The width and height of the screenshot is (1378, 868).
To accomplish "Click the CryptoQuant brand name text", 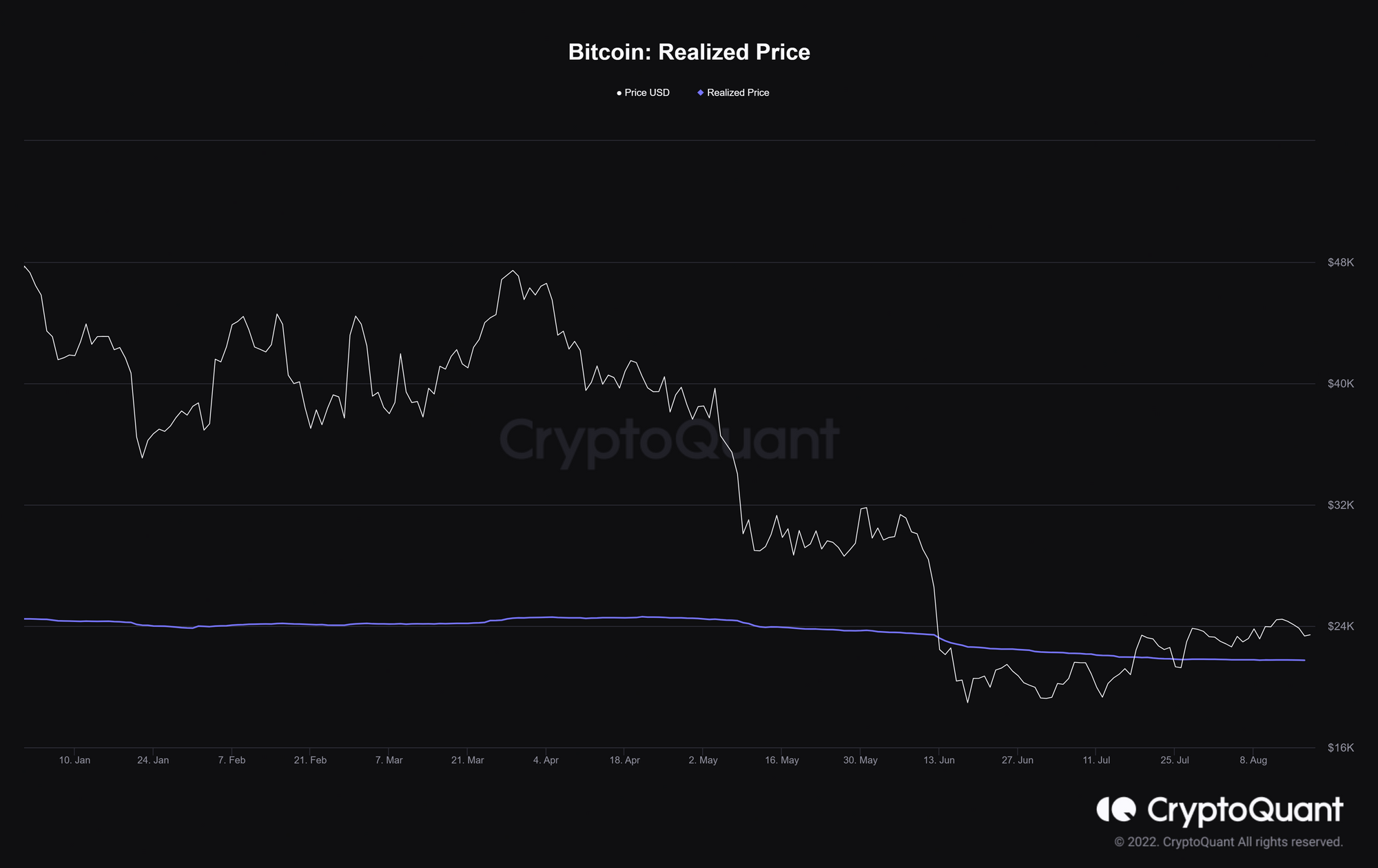I will pyautogui.click(x=1245, y=810).
